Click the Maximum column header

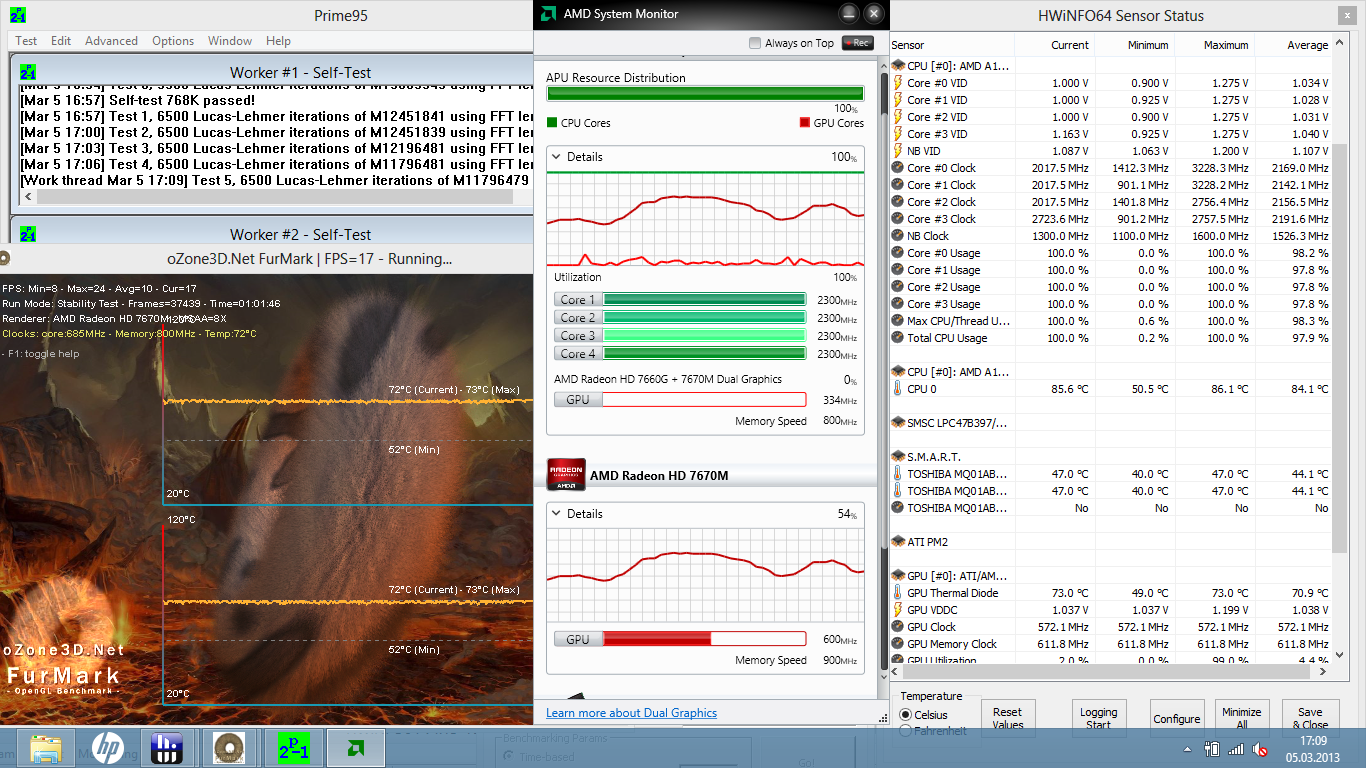click(1214, 45)
